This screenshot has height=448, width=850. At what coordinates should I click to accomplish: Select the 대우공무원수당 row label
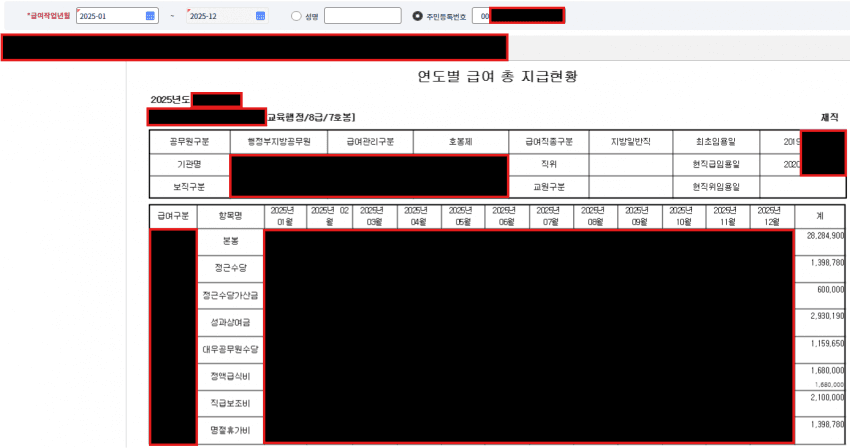230,350
